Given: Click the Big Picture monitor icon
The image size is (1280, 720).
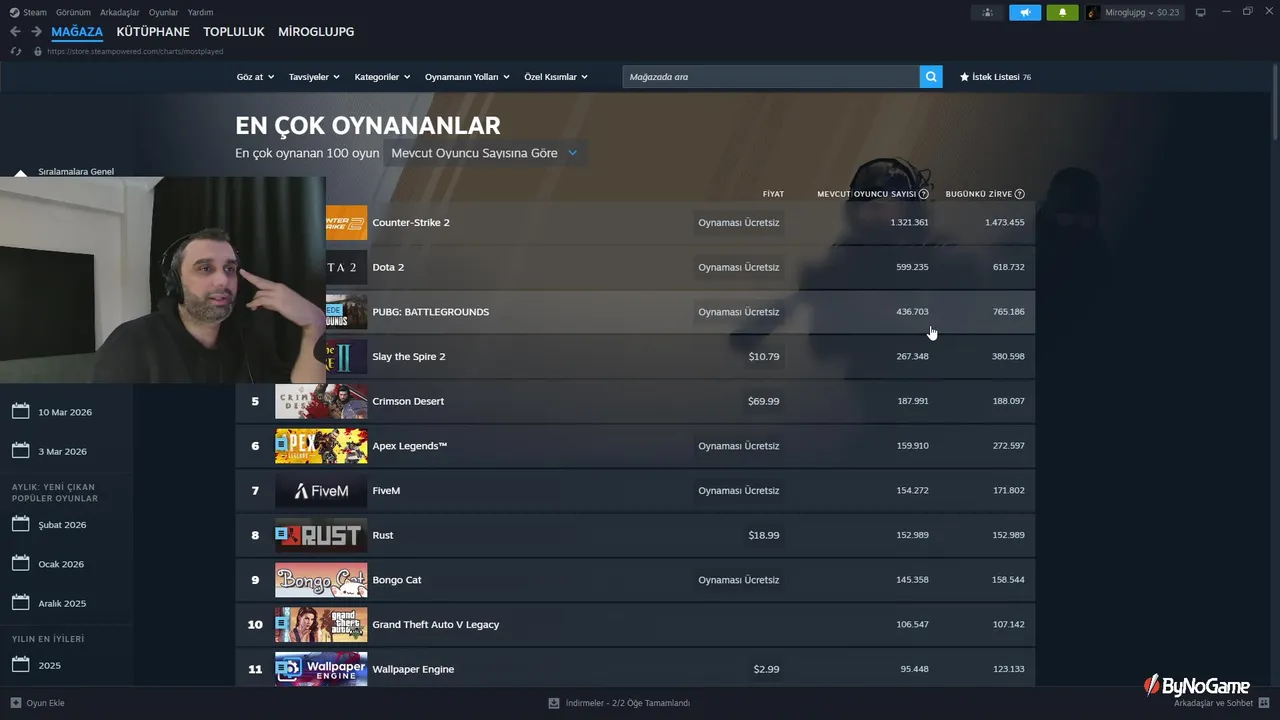Looking at the screenshot, I should click(1201, 12).
